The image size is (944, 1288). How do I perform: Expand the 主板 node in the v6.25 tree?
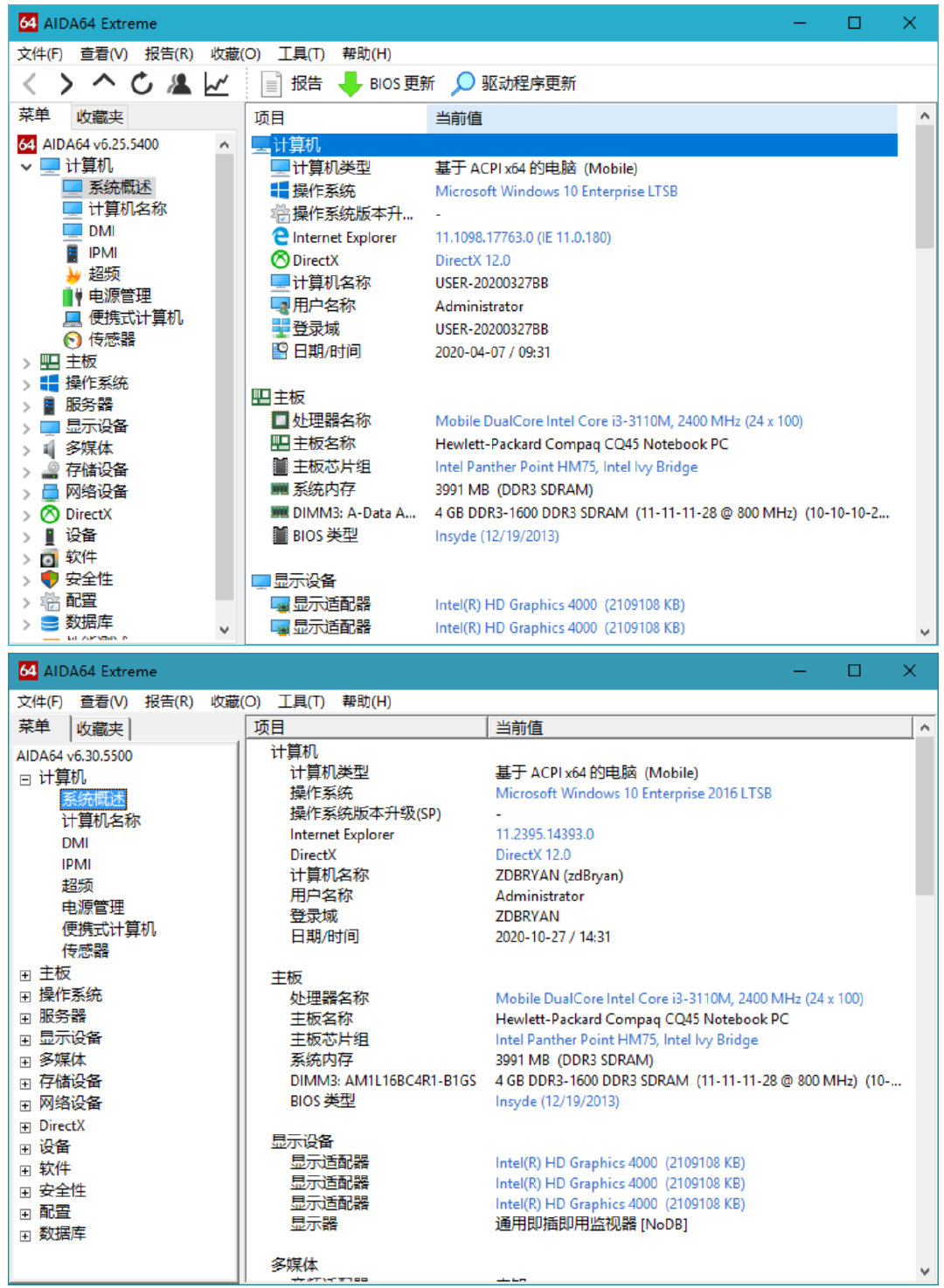26,362
